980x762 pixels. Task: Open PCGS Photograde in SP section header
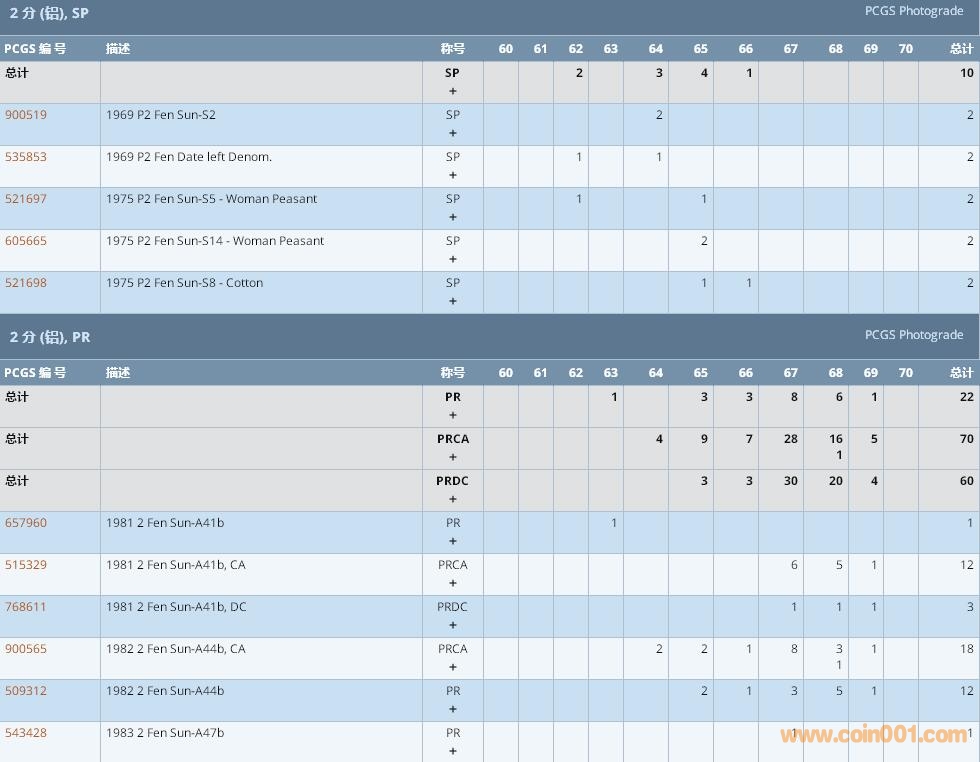(914, 11)
